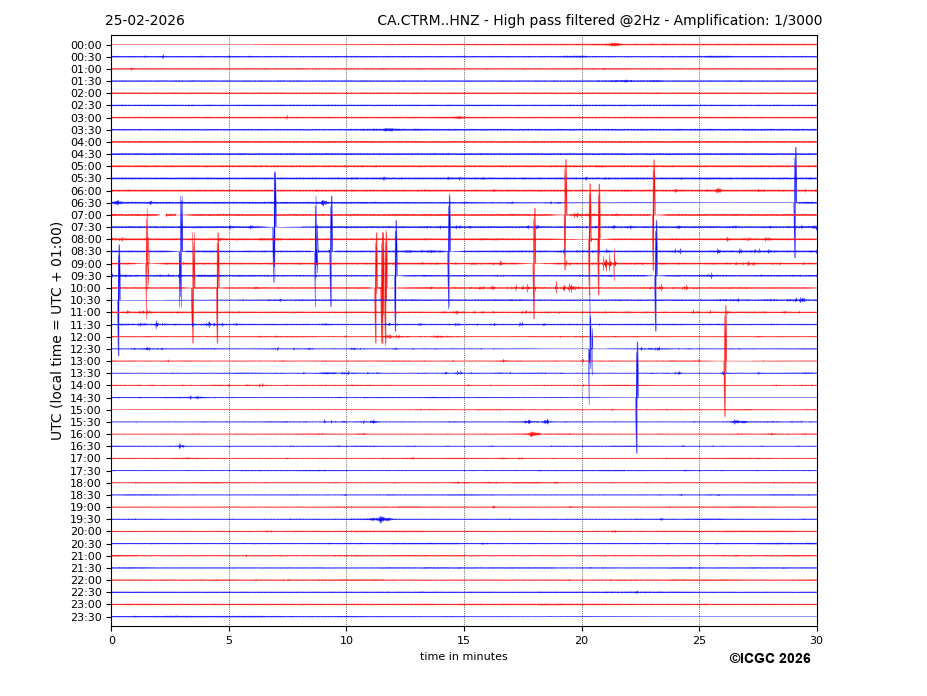927x696 pixels.
Task: Click the CA.CTRM..HNZ chart title
Action: pyautogui.click(x=599, y=21)
